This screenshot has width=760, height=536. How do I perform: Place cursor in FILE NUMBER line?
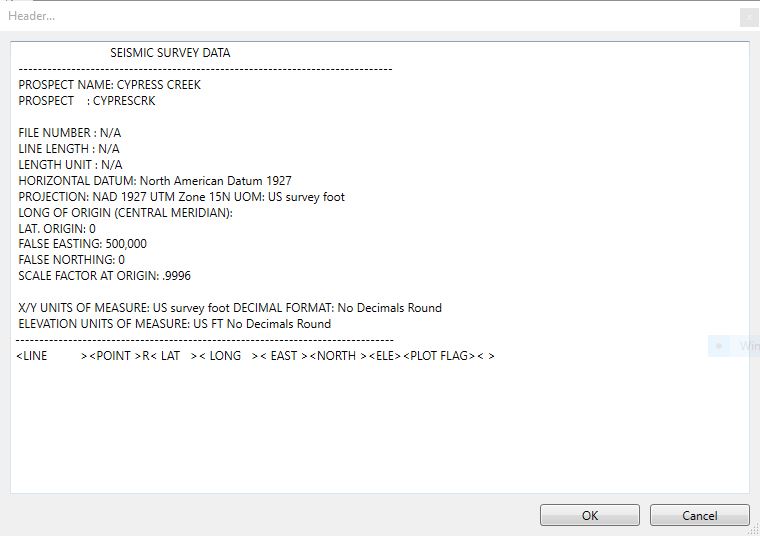click(70, 133)
